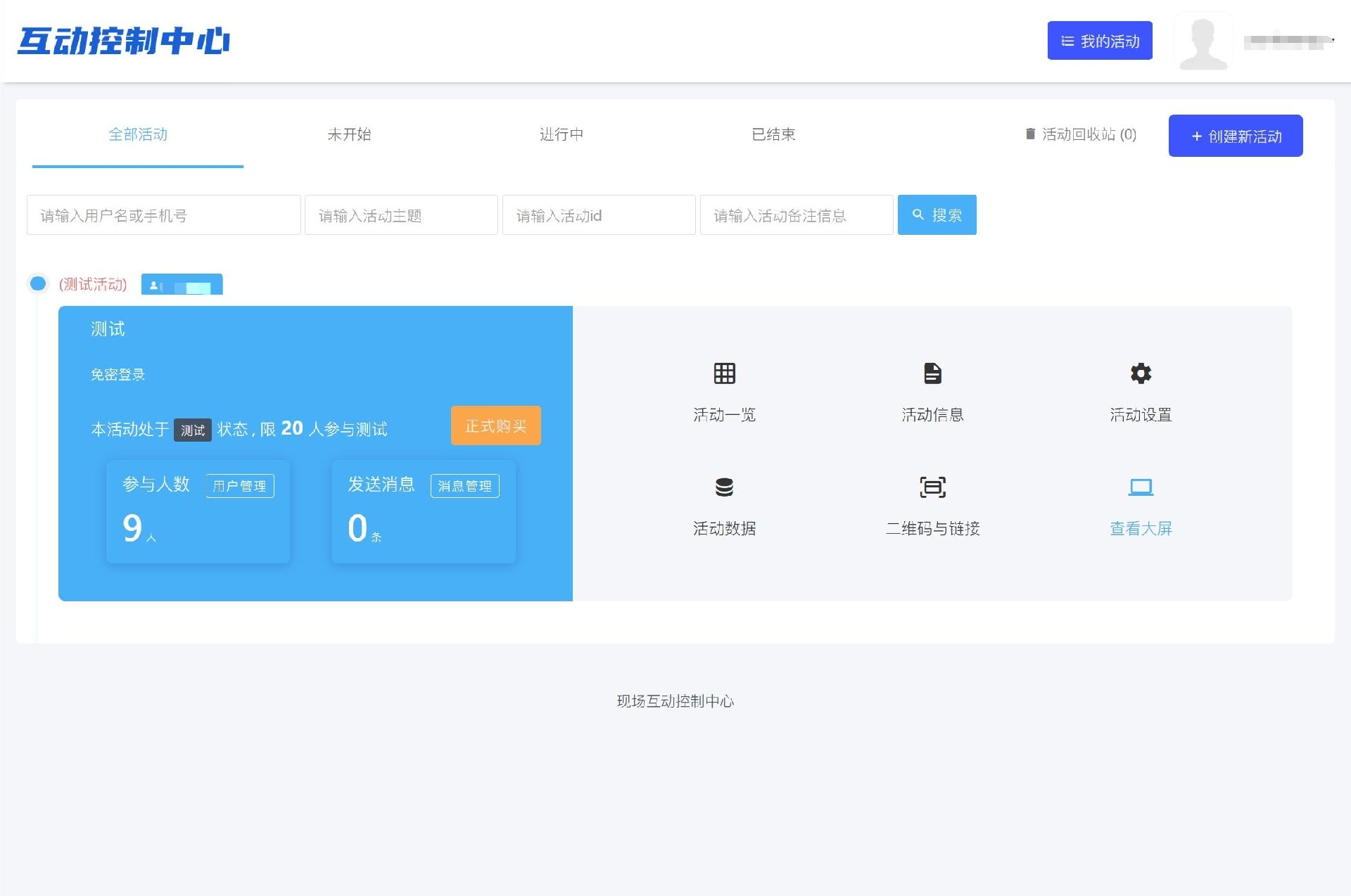
Task: Open 用户管理 button
Action: pyautogui.click(x=240, y=486)
